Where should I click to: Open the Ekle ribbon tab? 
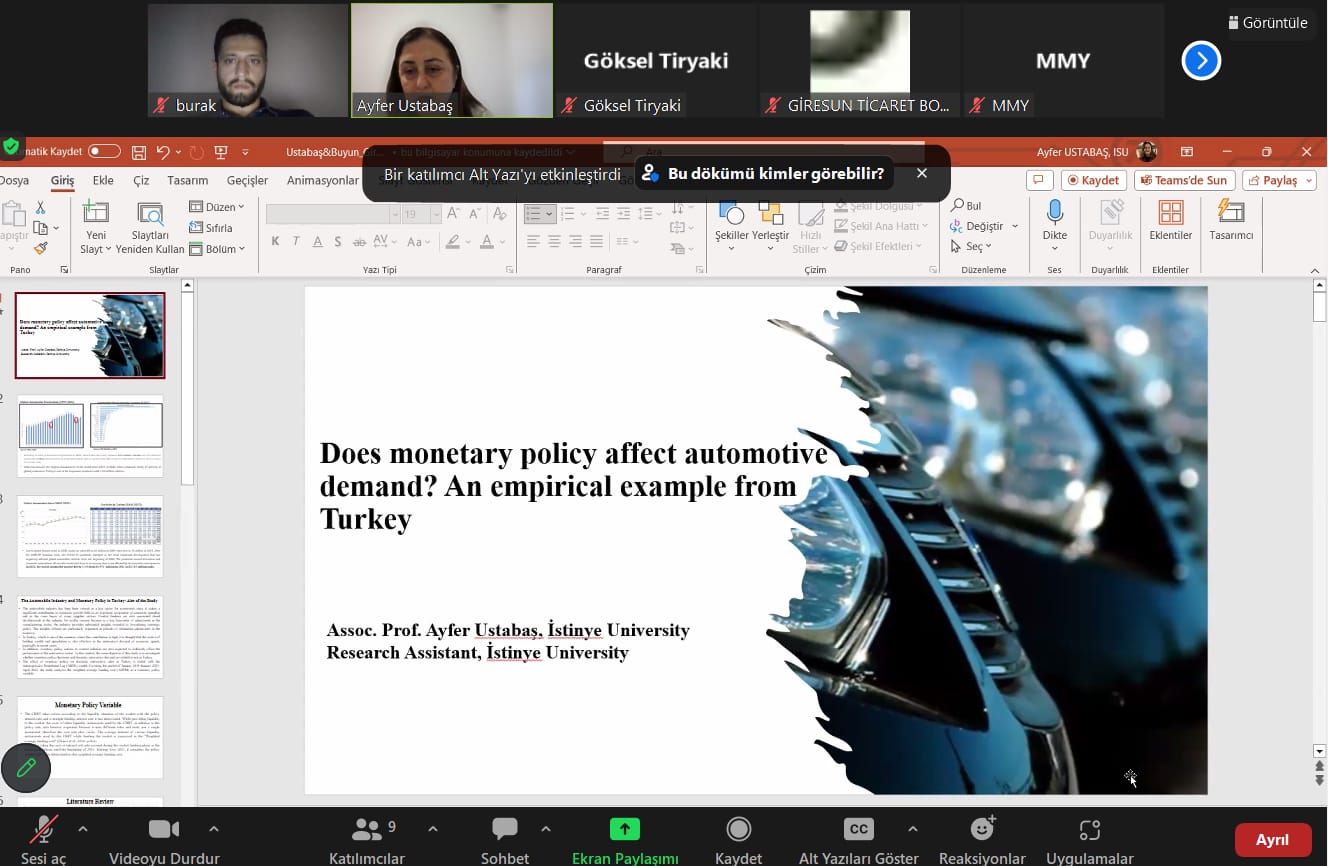[x=103, y=181]
